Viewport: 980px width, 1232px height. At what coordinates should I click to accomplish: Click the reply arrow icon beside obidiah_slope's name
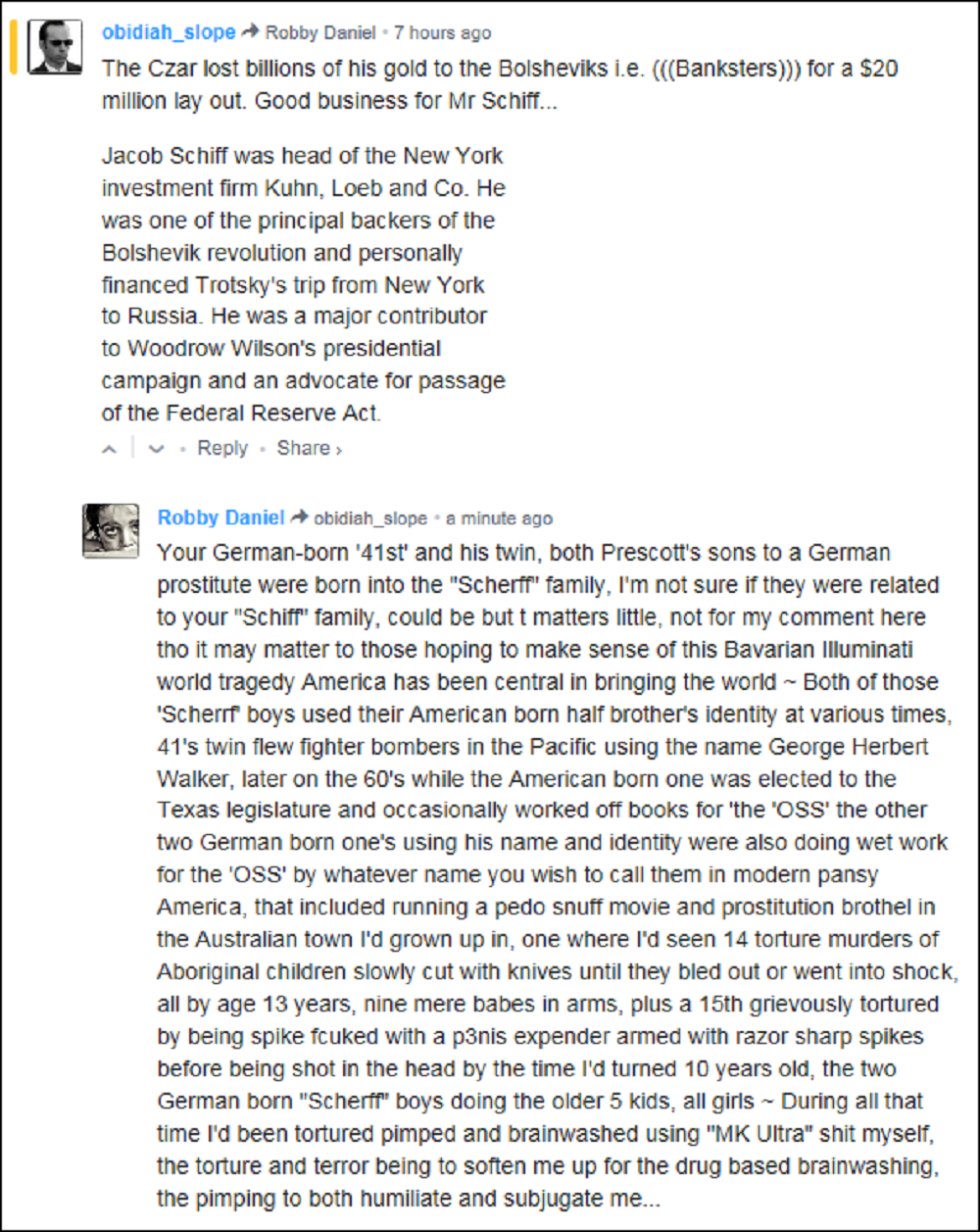pos(250,32)
